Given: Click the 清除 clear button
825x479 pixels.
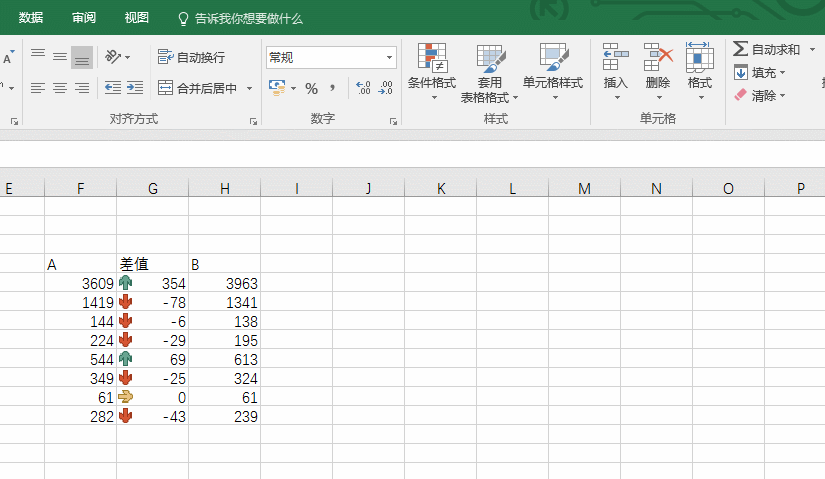Looking at the screenshot, I should (760, 96).
